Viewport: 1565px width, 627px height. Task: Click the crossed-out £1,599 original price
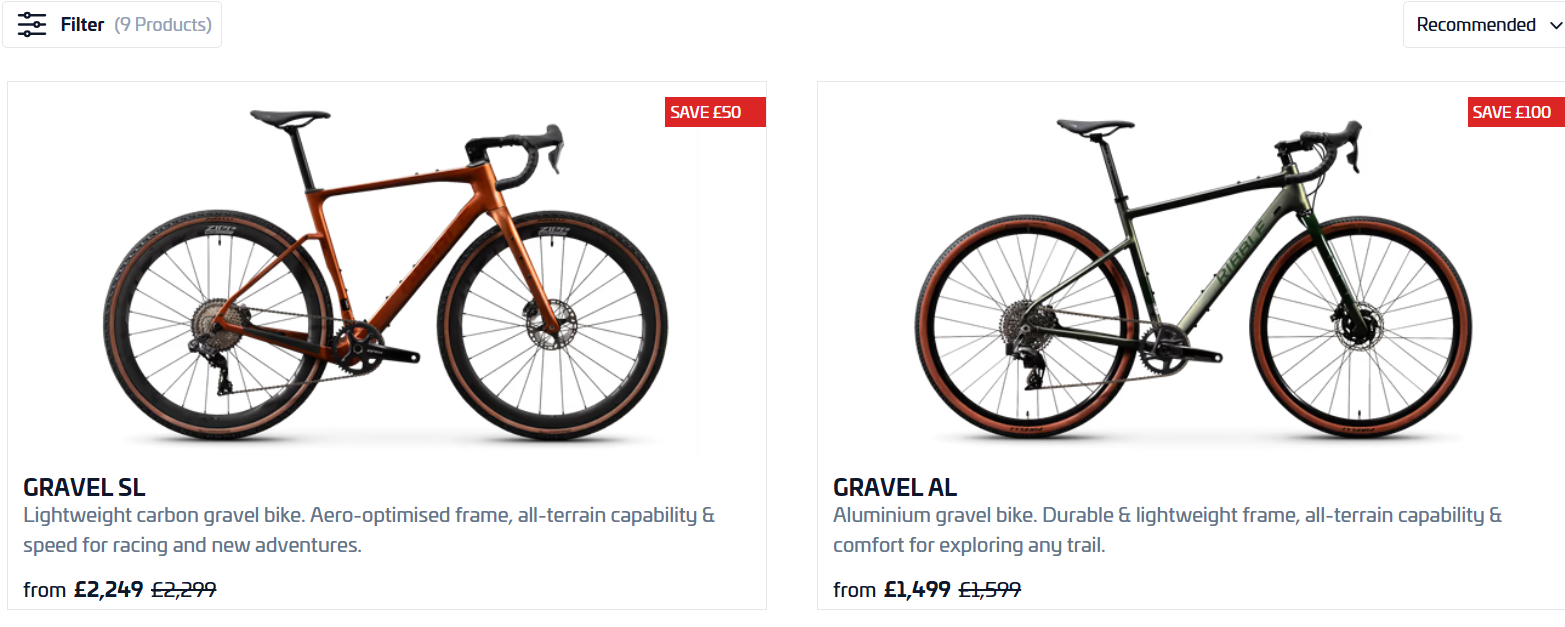(990, 590)
